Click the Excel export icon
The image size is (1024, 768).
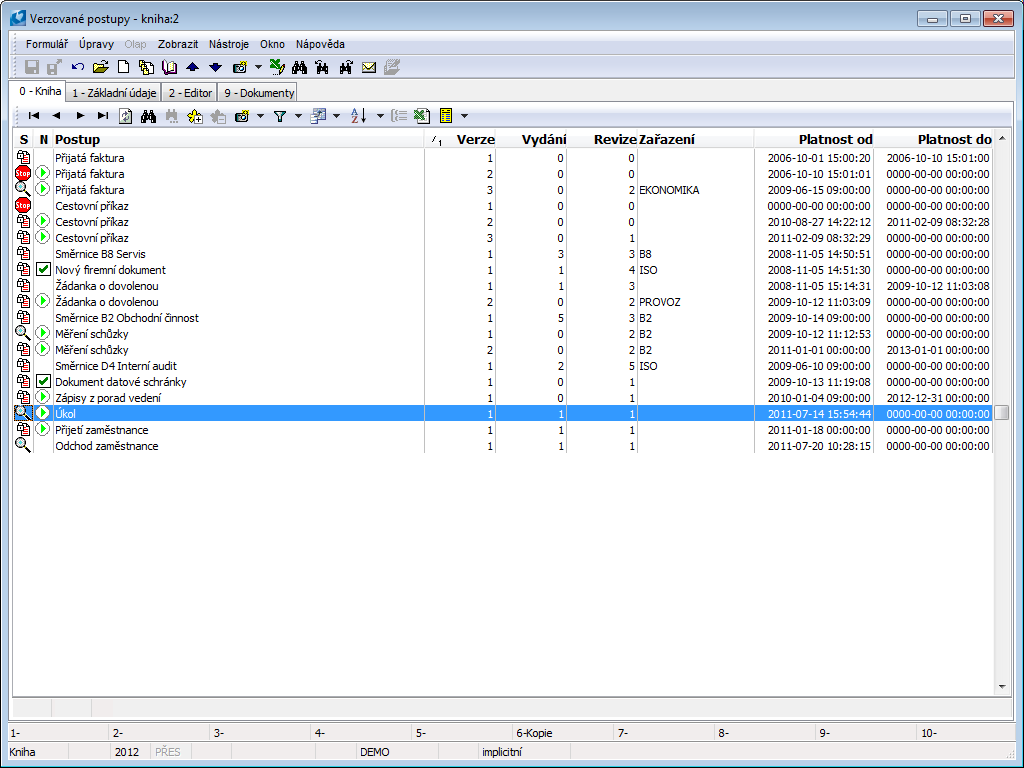422,116
